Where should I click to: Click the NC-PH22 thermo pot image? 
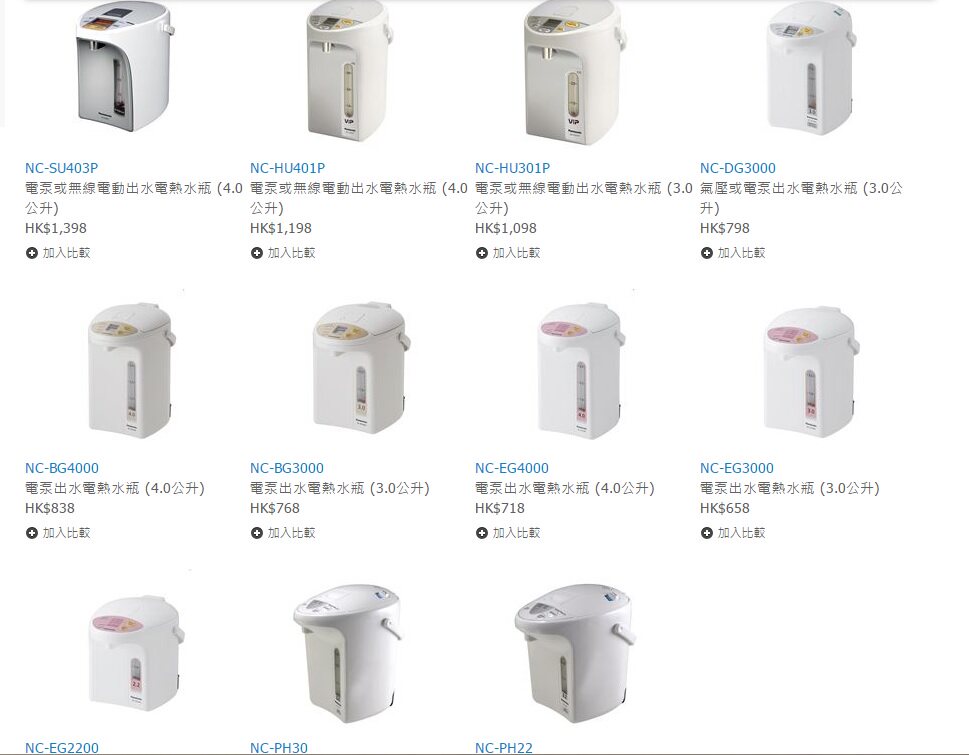pos(575,653)
